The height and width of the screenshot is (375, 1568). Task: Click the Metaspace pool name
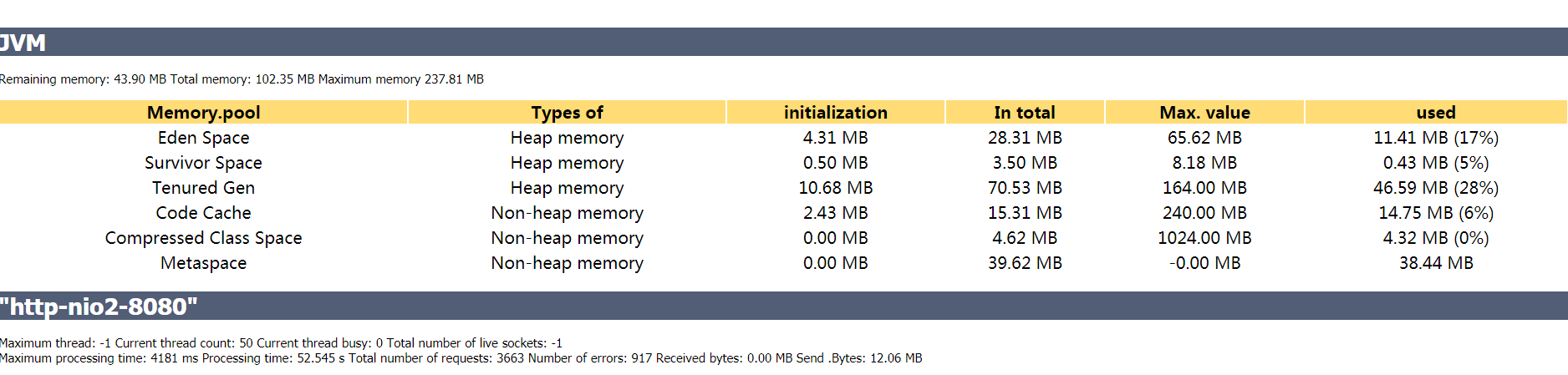(x=203, y=263)
